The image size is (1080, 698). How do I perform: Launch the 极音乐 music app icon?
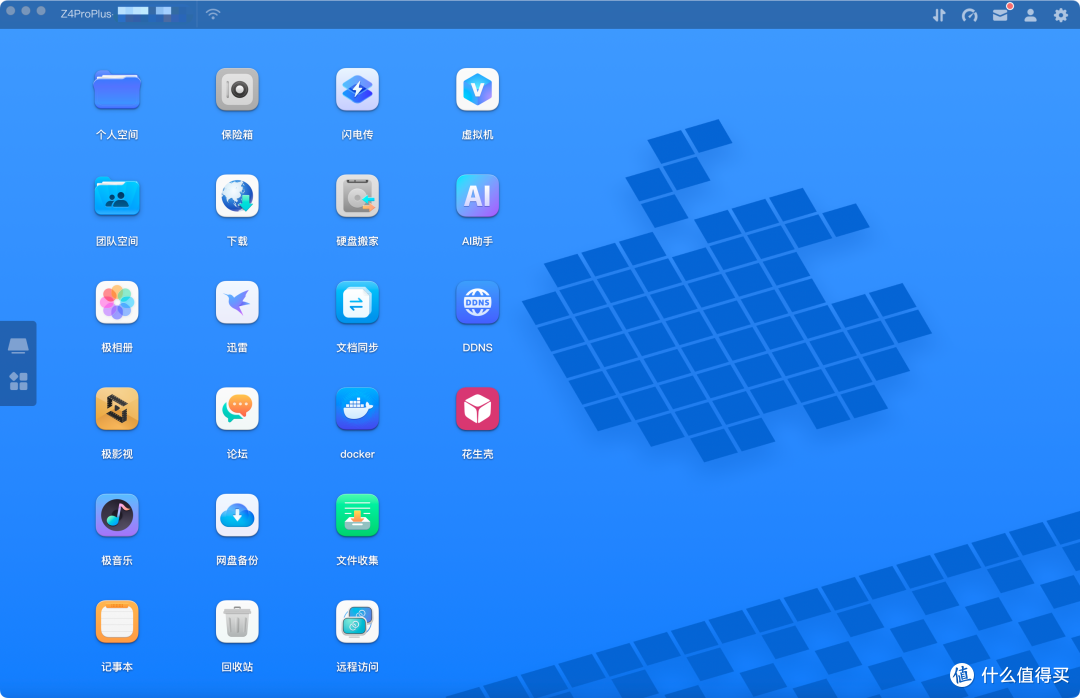[x=117, y=515]
